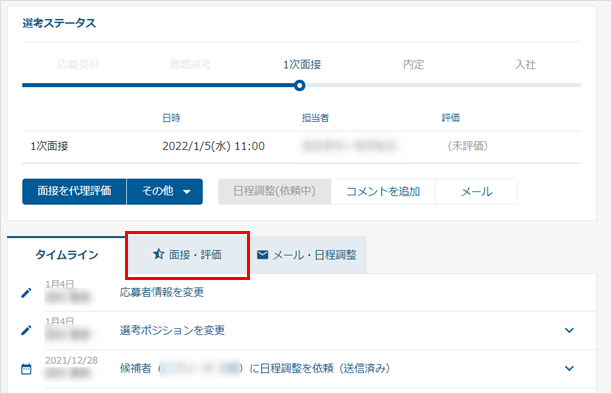Click the メール button
Image resolution: width=612 pixels, height=394 pixels.
click(476, 192)
